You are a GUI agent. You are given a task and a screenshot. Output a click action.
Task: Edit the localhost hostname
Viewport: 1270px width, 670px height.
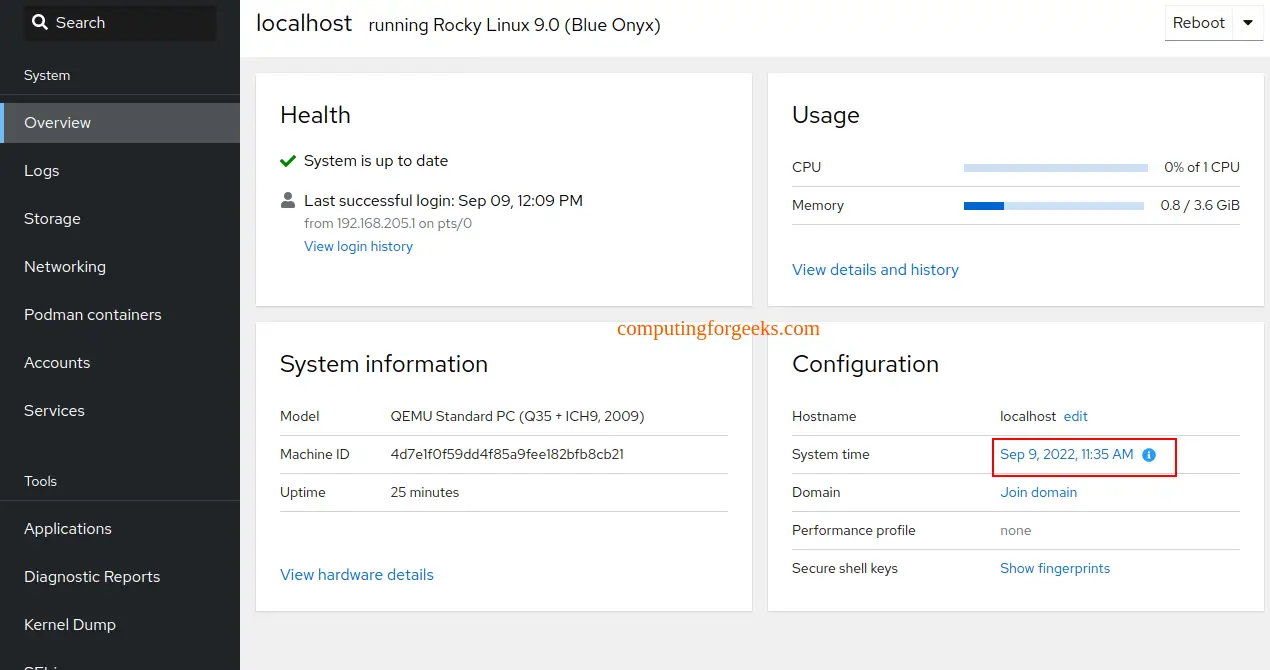tap(1074, 416)
